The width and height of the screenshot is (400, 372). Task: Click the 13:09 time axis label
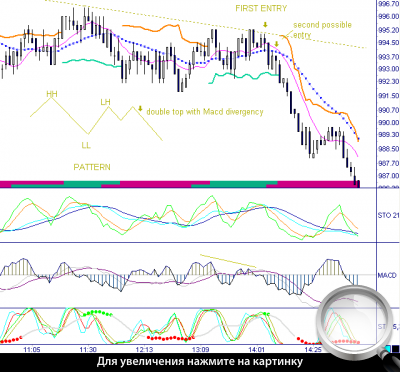[x=201, y=350]
